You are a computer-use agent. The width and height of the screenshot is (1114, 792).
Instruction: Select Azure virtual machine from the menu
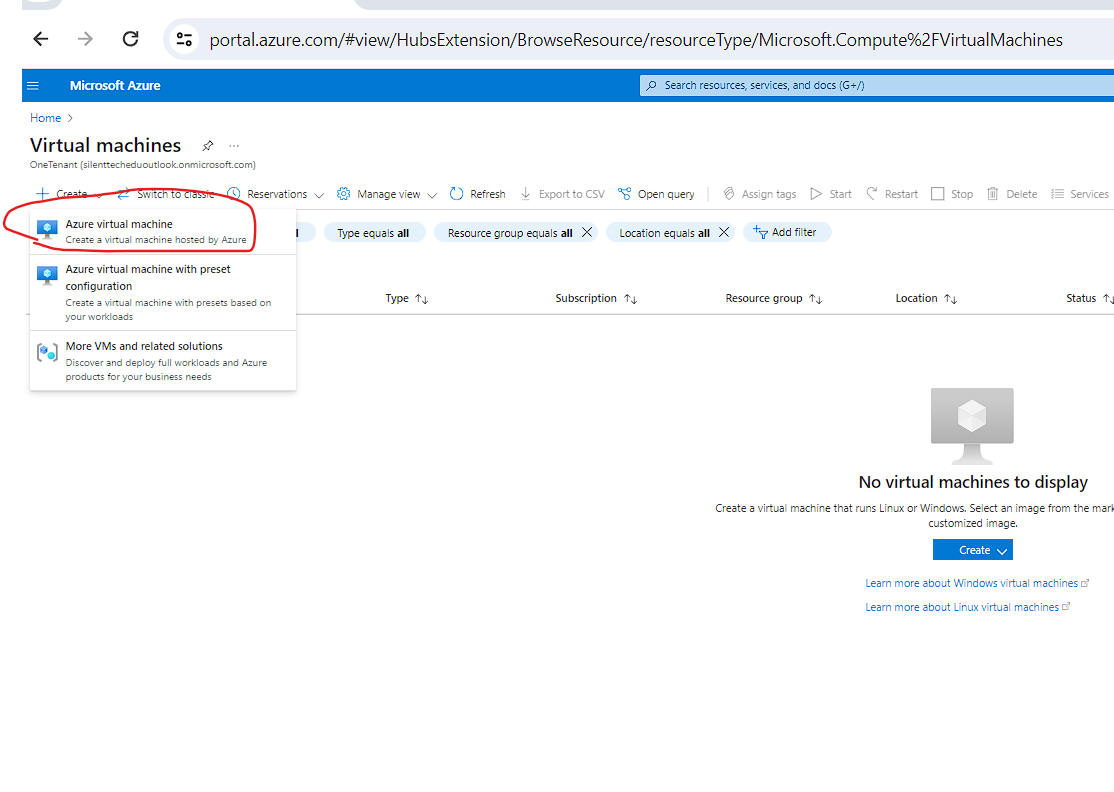click(x=121, y=224)
